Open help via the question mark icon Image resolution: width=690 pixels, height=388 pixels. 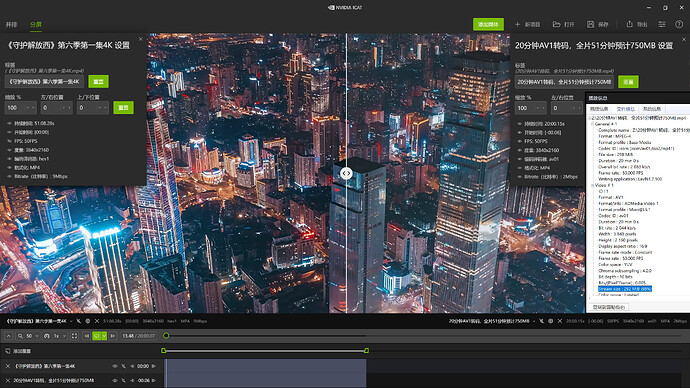[679, 25]
